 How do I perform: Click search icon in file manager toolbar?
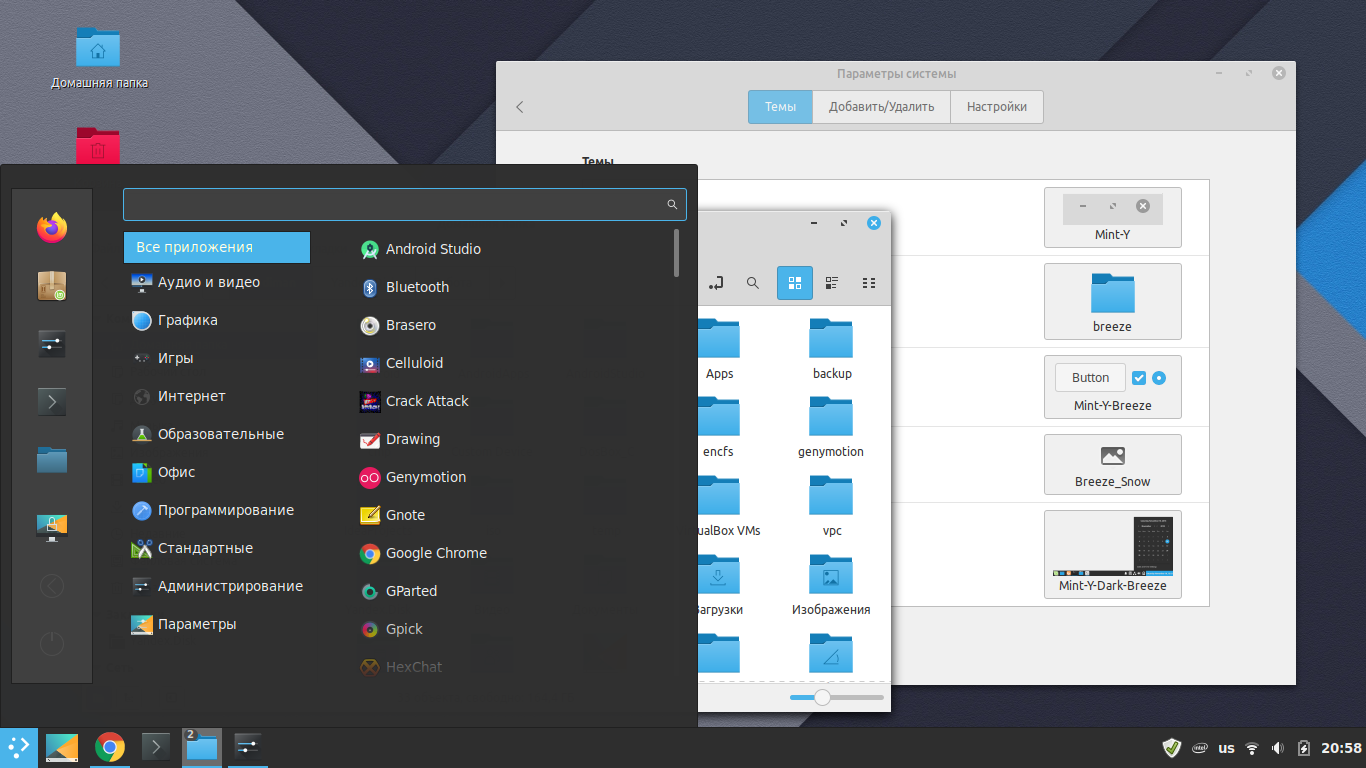coord(753,284)
